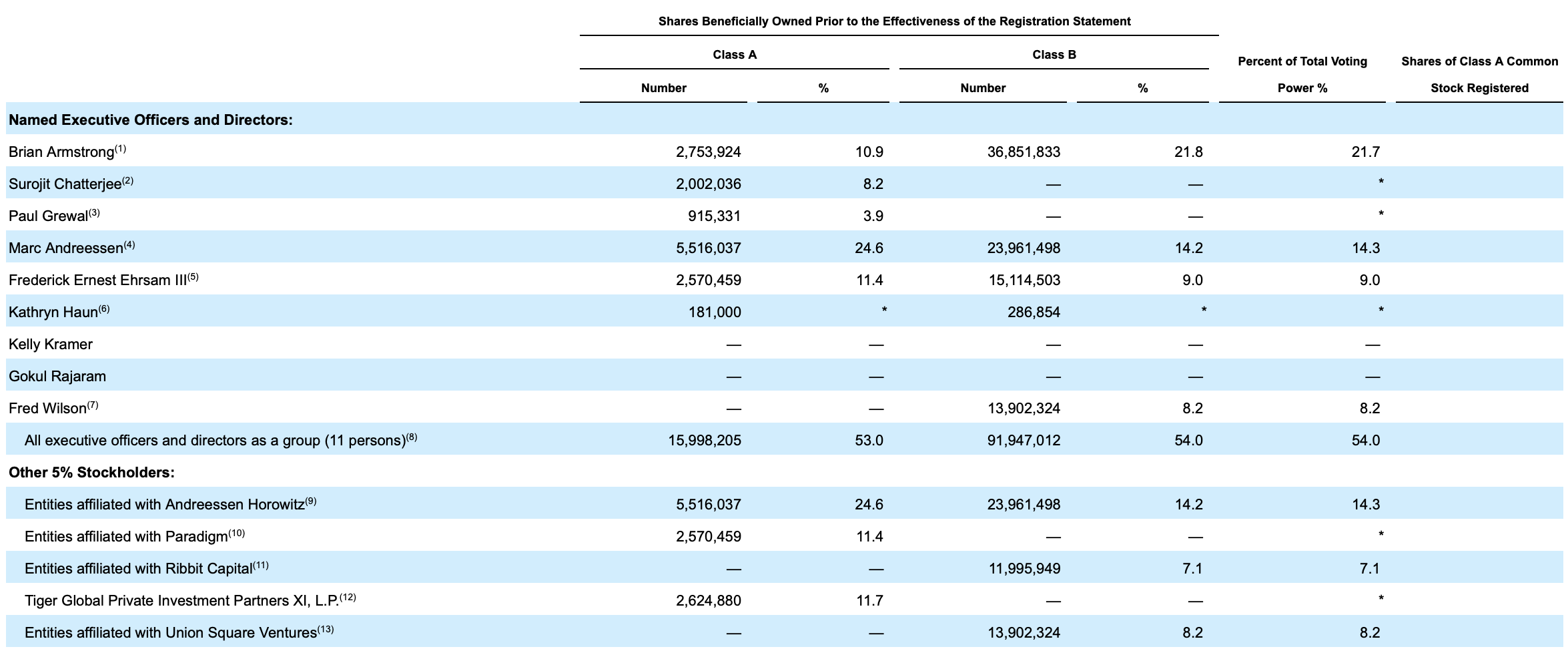Click percentage 11.7 in Tiger Global row
Screen dimensions: 1568x649
870,600
